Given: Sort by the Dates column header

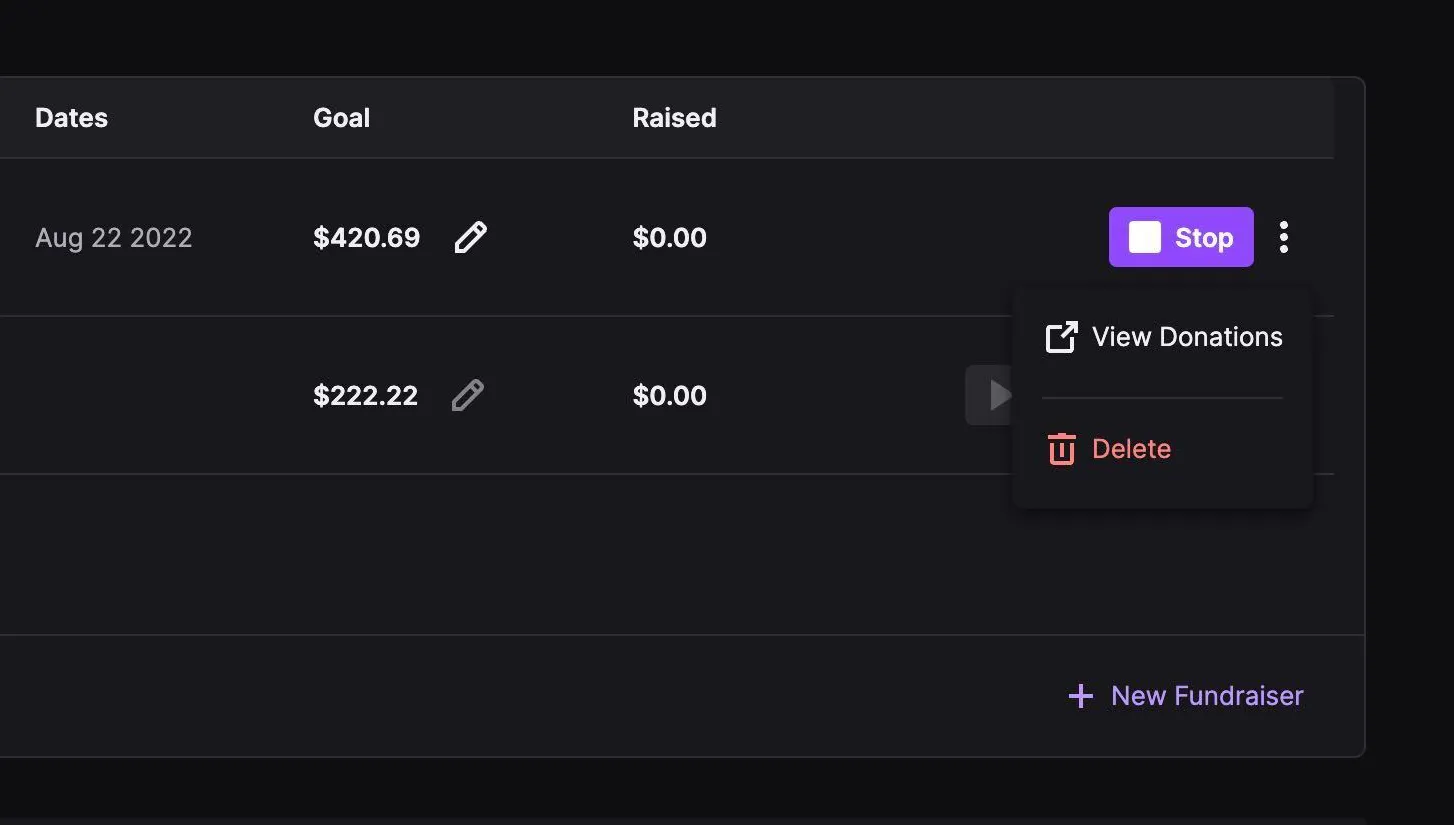Looking at the screenshot, I should (71, 118).
